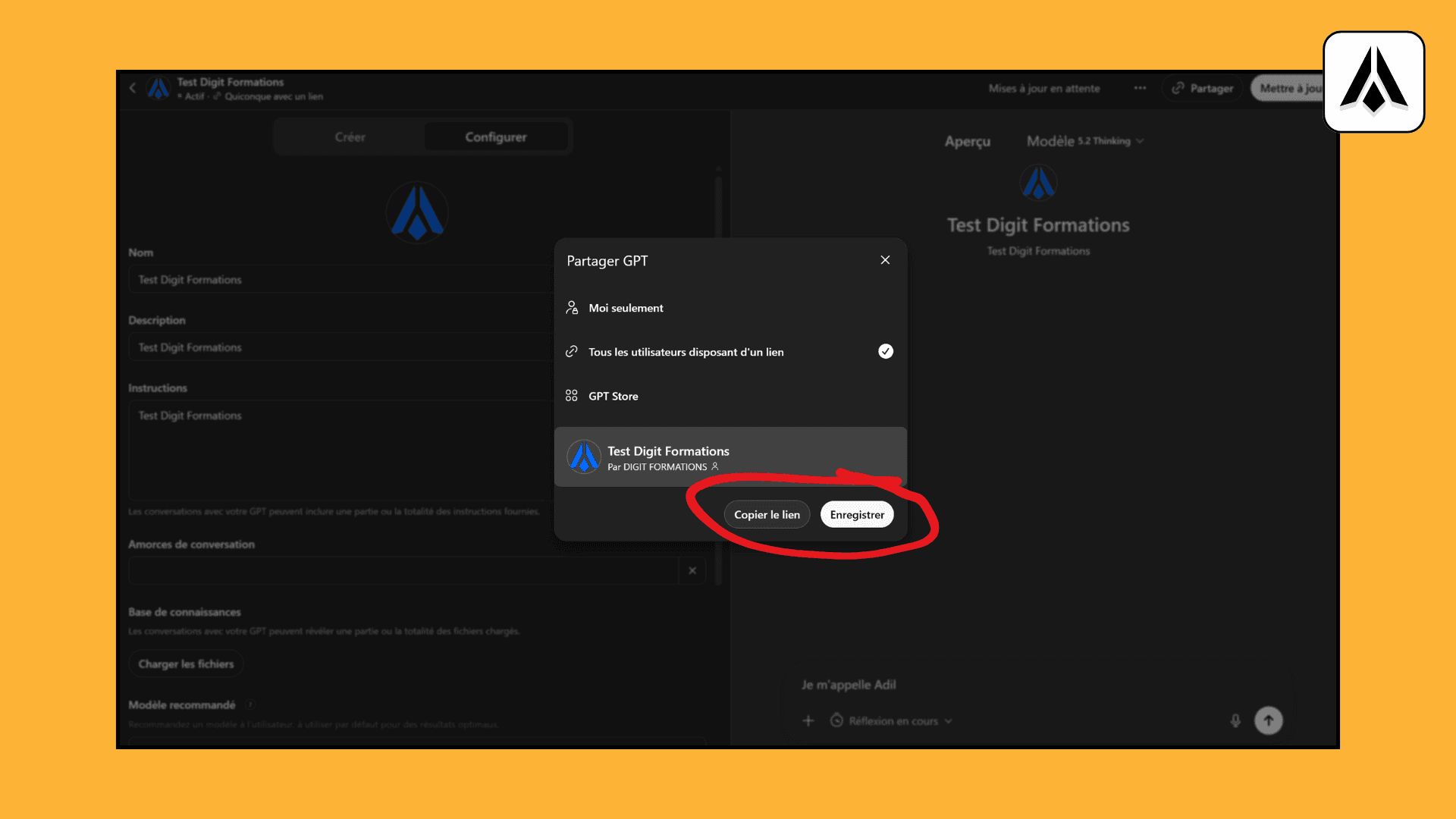Expand the Réflexion en cours dropdown
Viewport: 1456px width, 819px height.
tap(892, 721)
